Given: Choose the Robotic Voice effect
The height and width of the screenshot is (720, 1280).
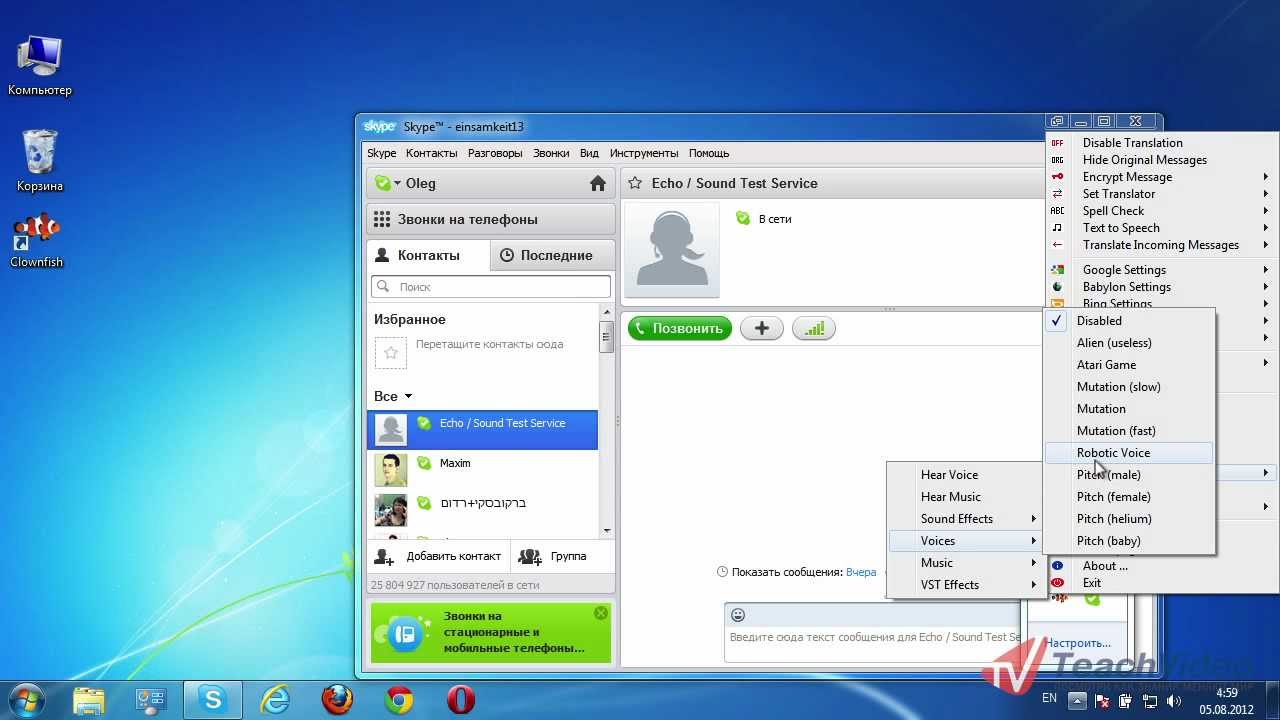Looking at the screenshot, I should coord(1130,453).
